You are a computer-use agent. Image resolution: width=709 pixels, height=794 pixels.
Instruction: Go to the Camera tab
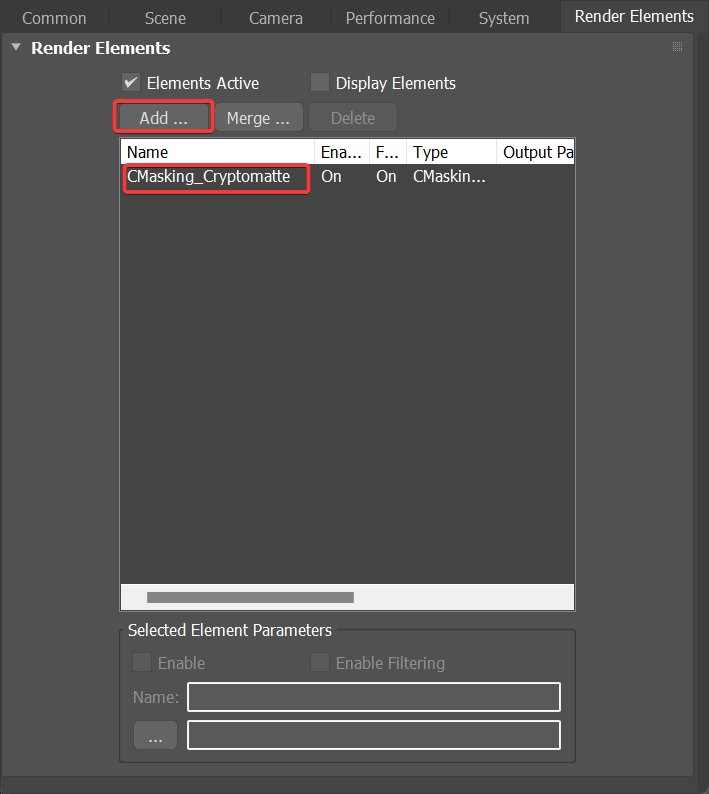[276, 18]
